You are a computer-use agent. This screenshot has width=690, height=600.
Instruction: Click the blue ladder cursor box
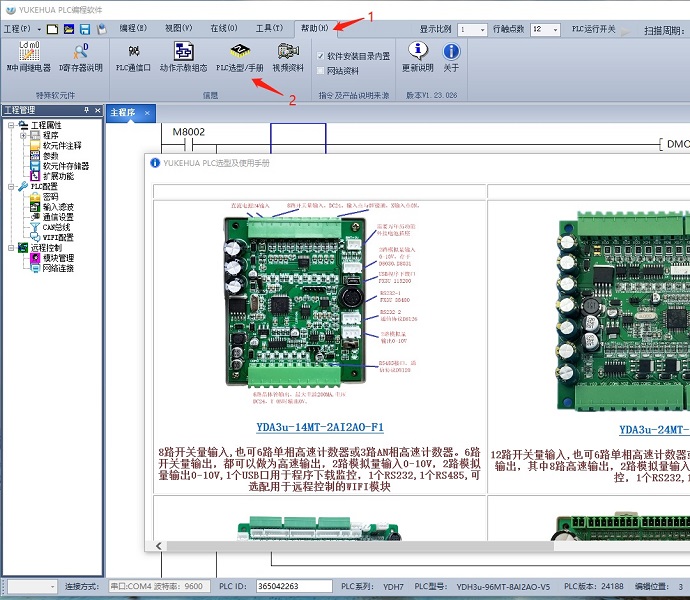(x=298, y=138)
